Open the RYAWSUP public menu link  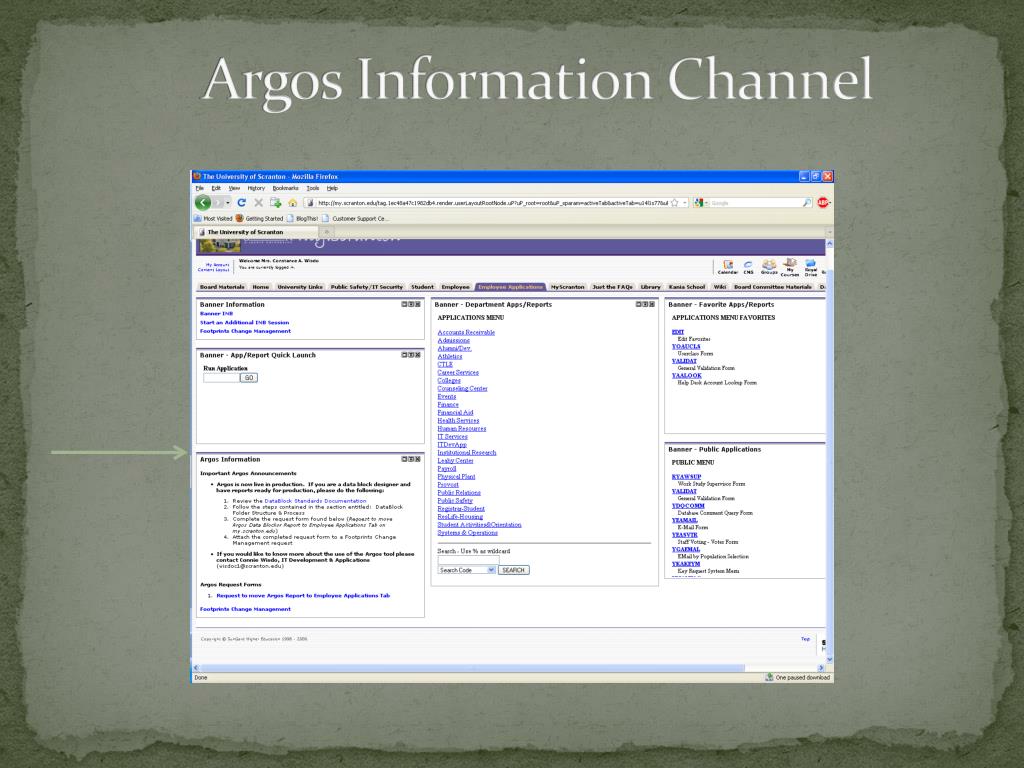click(x=686, y=477)
